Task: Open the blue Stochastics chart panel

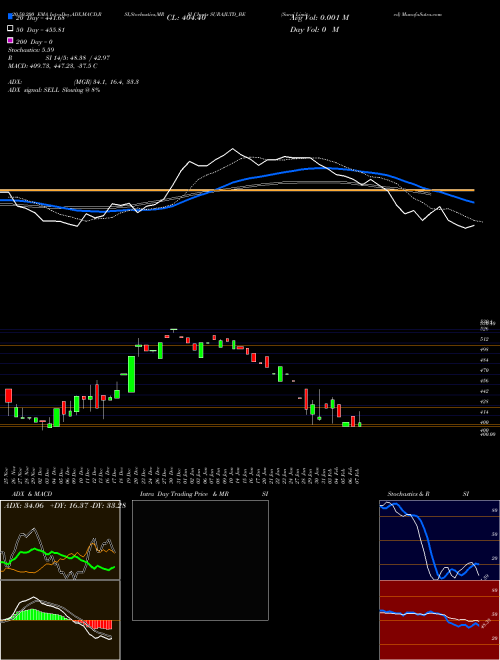Action: pyautogui.click(x=439, y=540)
